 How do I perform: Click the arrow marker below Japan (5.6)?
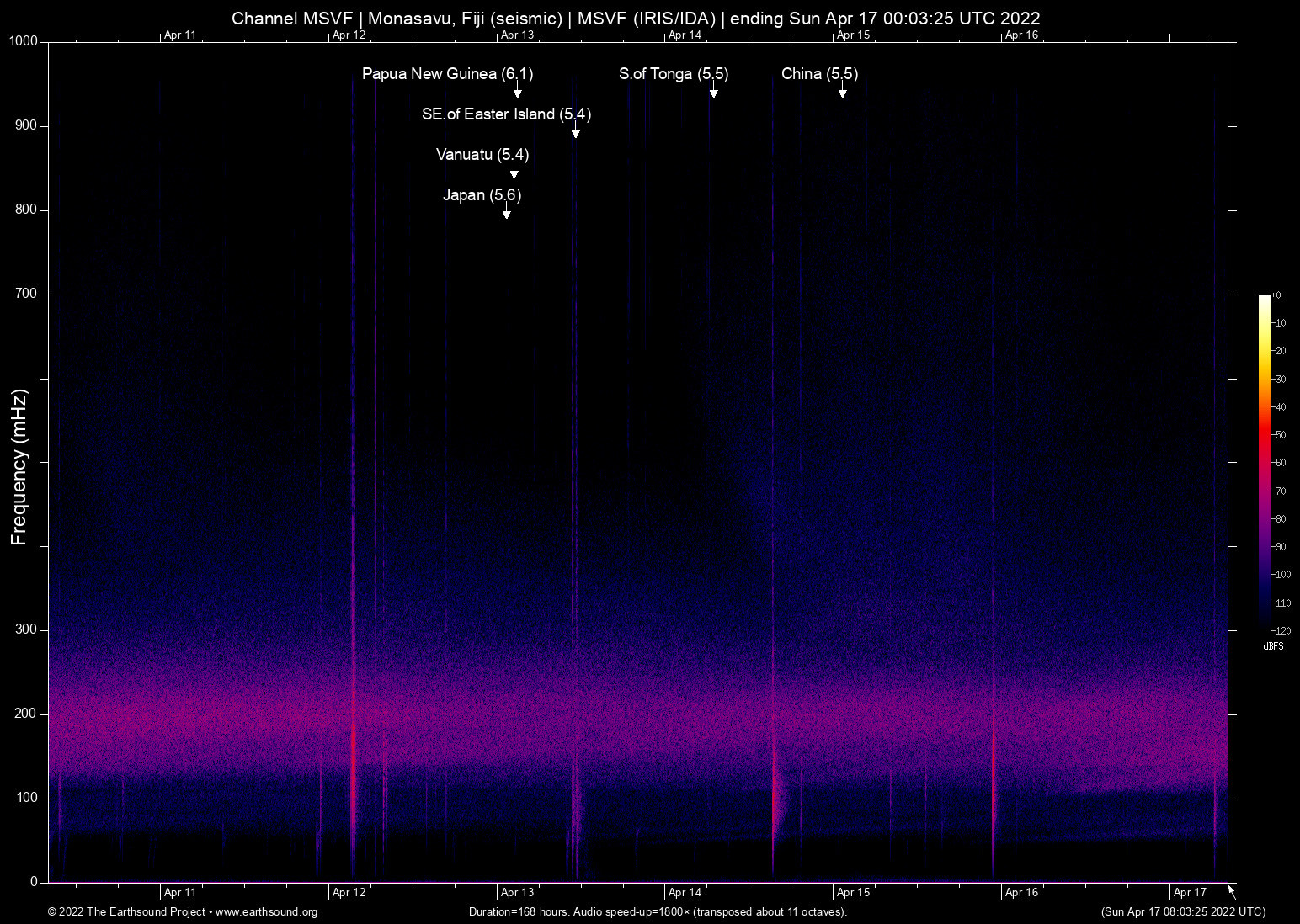(506, 213)
